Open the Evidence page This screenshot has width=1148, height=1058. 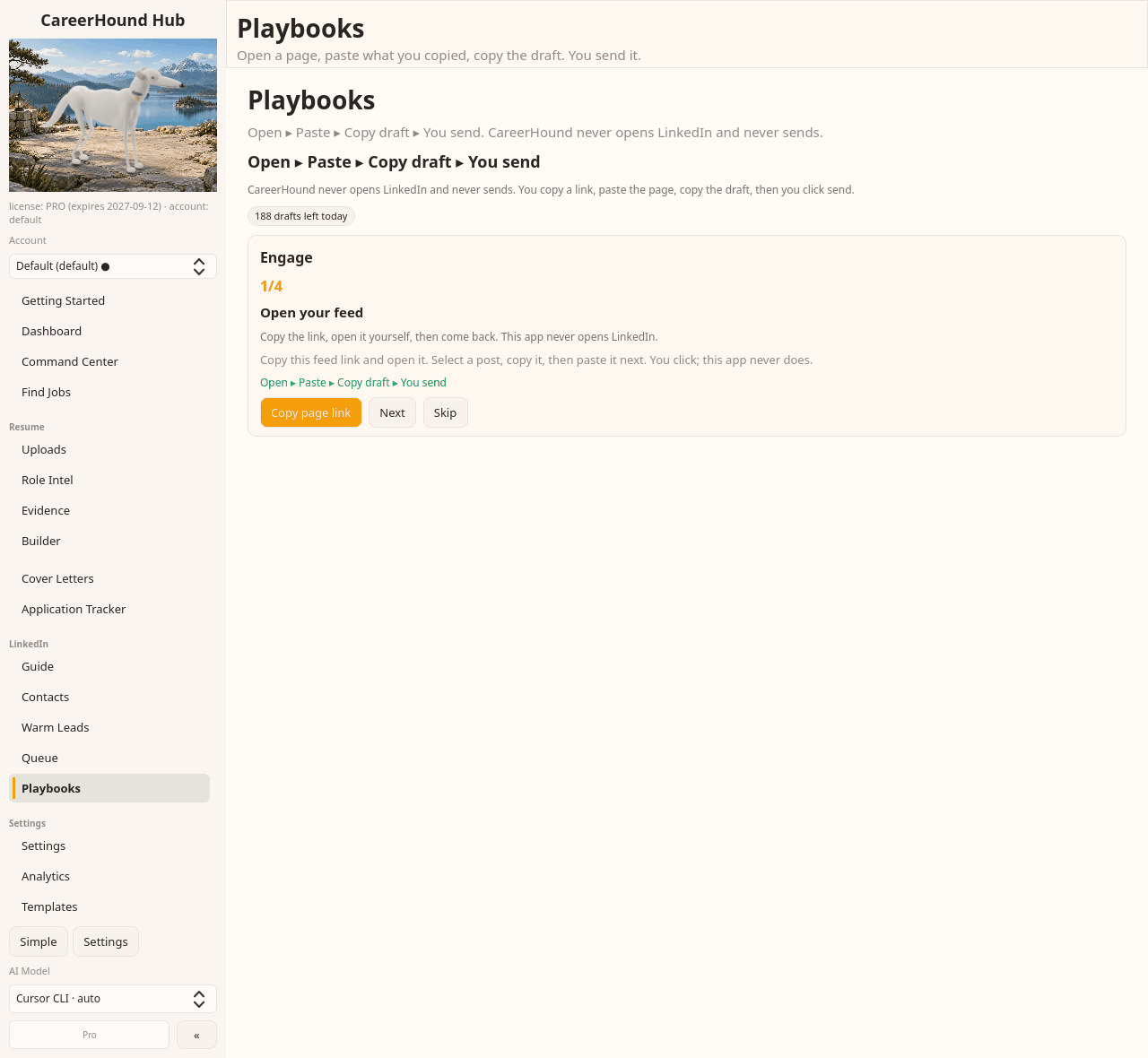(109, 510)
